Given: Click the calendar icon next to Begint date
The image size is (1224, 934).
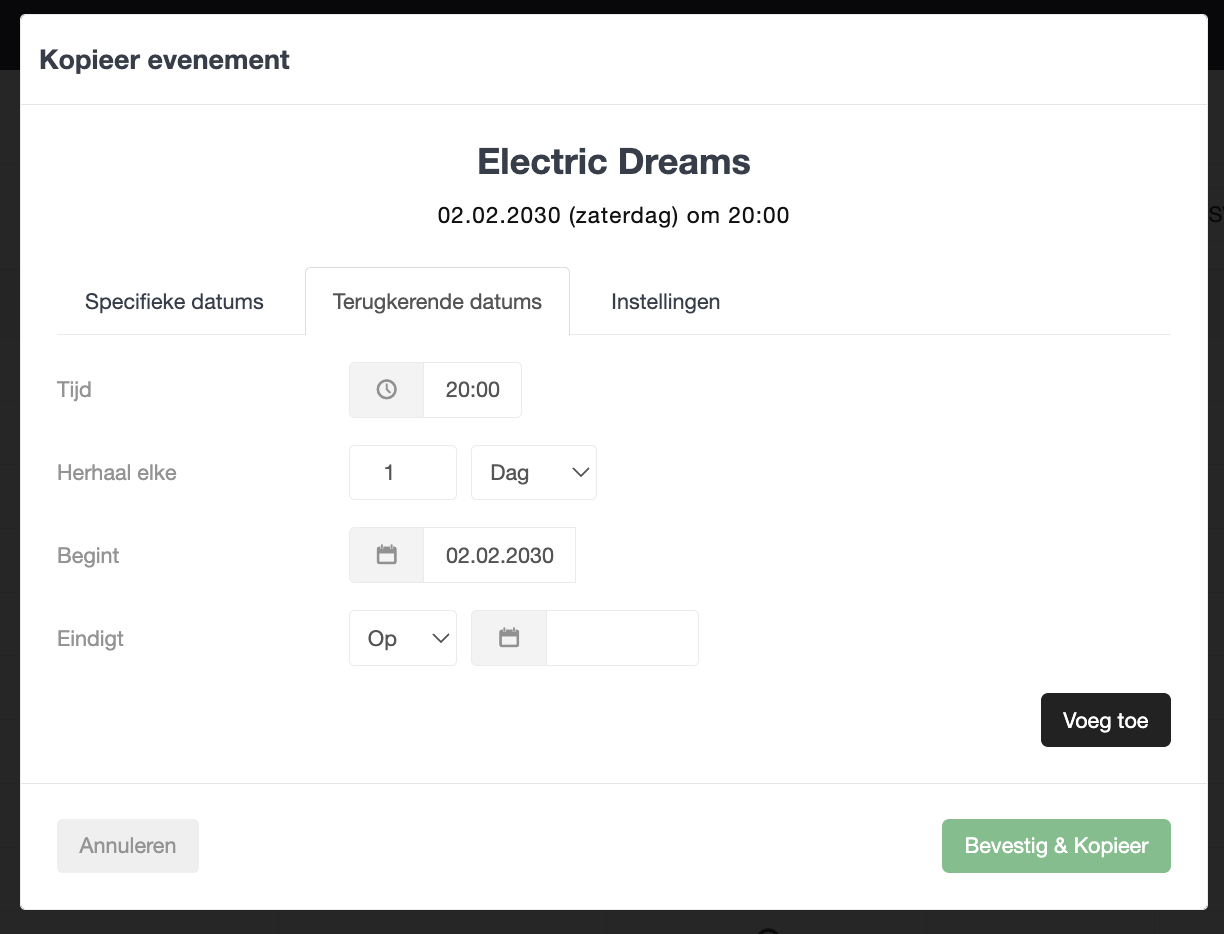Looking at the screenshot, I should (386, 555).
